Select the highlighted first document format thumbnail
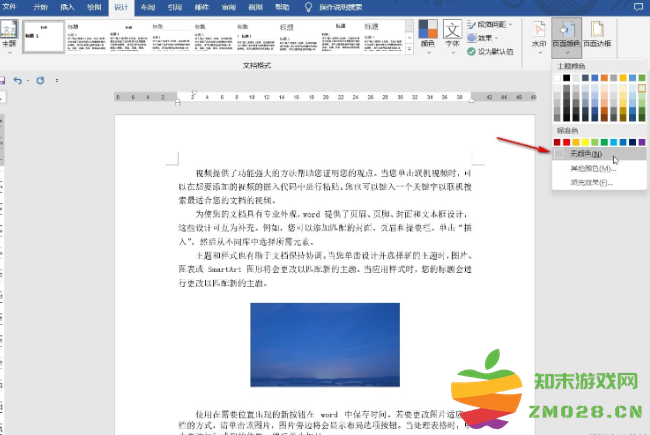The image size is (650, 435). click(x=44, y=37)
